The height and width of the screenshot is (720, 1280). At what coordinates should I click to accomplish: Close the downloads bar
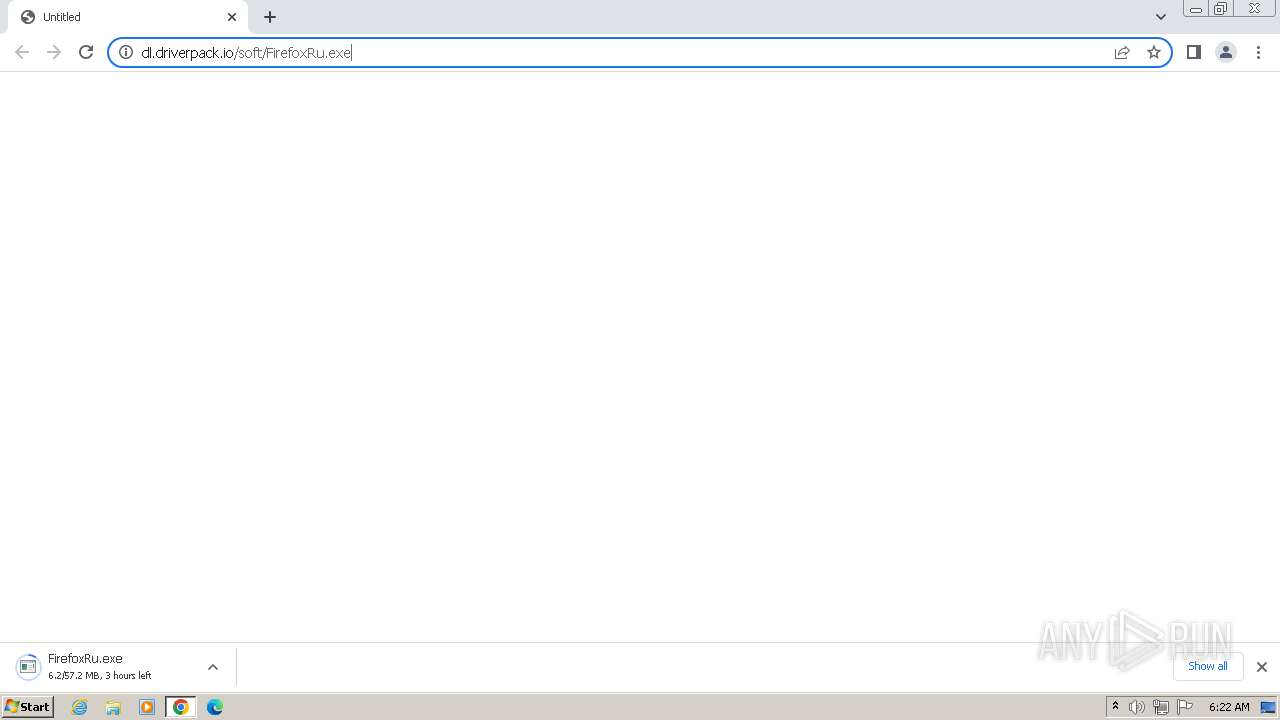tap(1262, 667)
